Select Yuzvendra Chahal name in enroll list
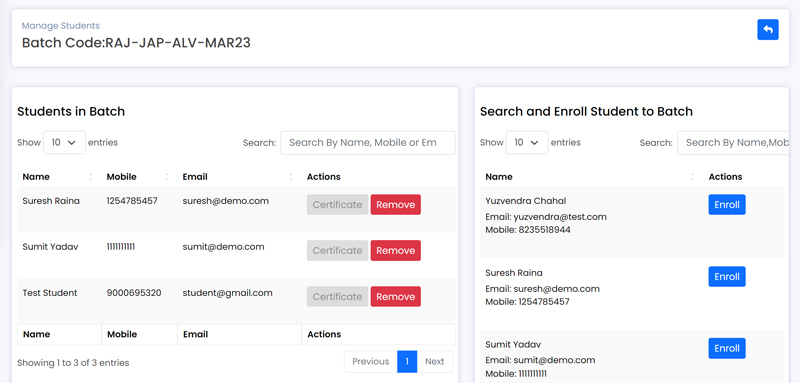 (526, 201)
